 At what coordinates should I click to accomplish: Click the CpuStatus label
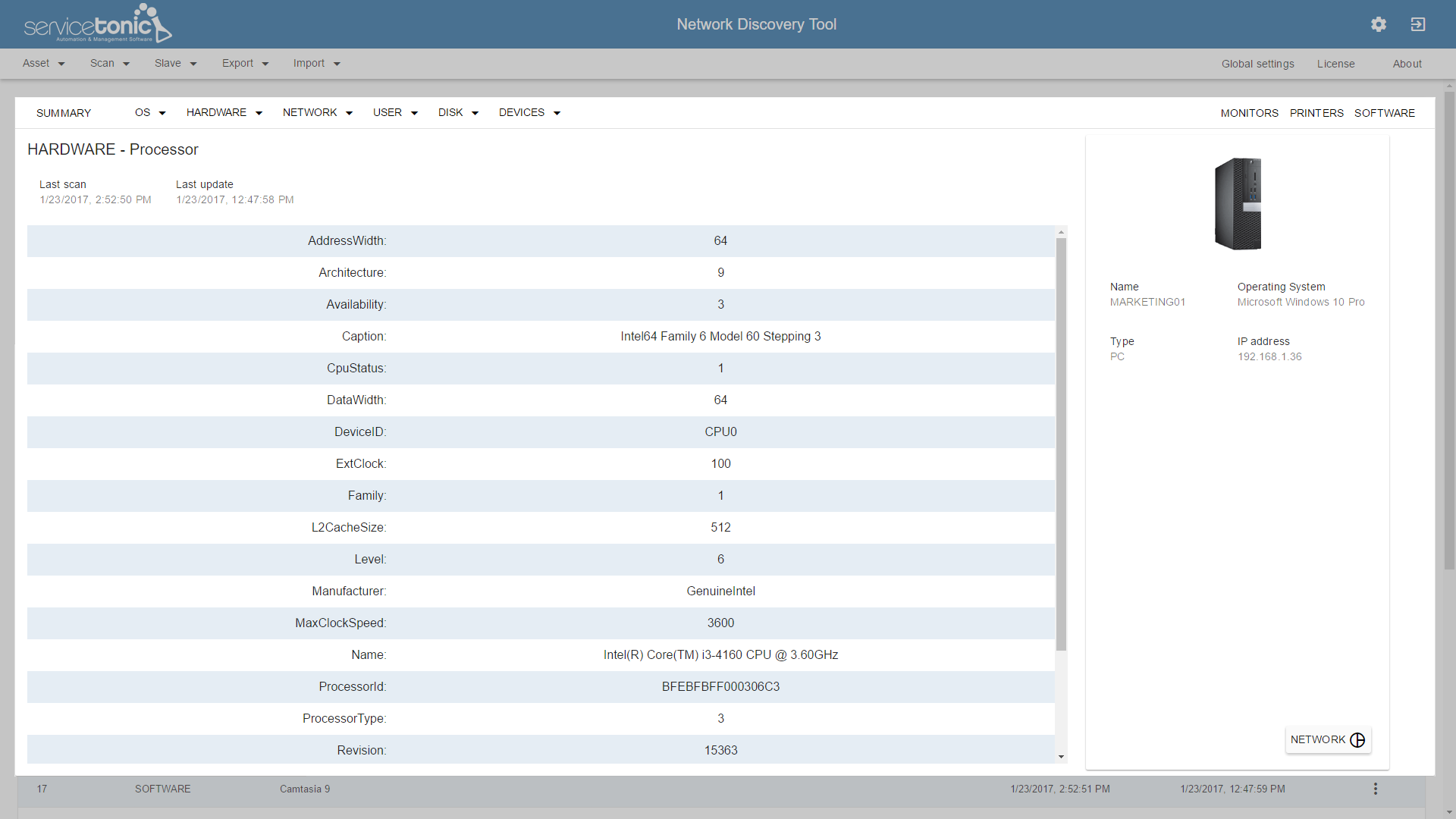coord(356,368)
